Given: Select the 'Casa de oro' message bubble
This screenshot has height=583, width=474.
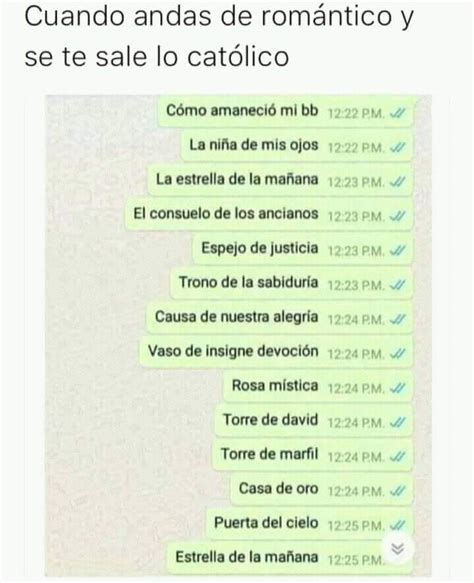Looking at the screenshot, I should (x=322, y=490).
